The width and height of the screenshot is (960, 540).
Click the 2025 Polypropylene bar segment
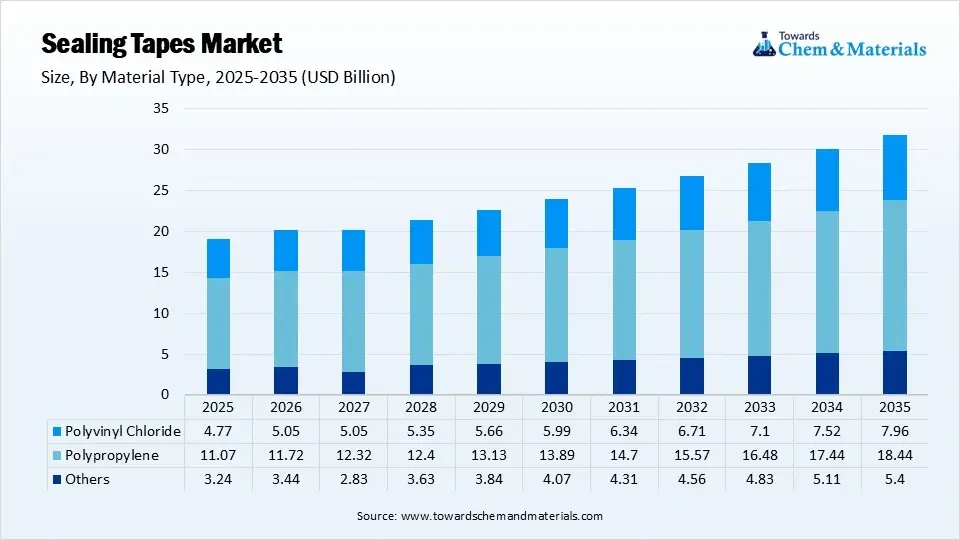pyautogui.click(x=219, y=323)
